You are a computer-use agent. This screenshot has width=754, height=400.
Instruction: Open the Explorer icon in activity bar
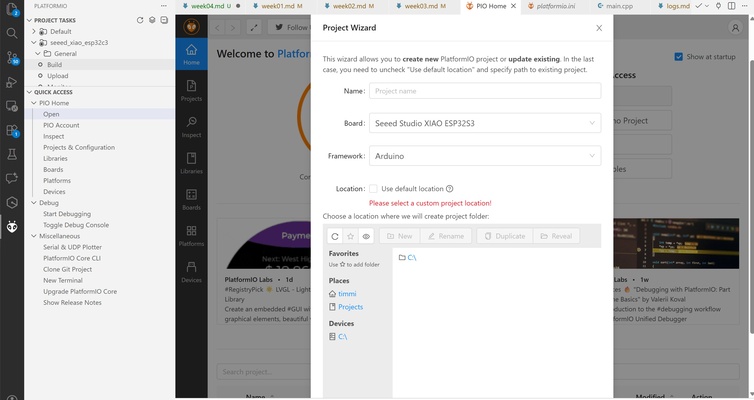(x=12, y=9)
